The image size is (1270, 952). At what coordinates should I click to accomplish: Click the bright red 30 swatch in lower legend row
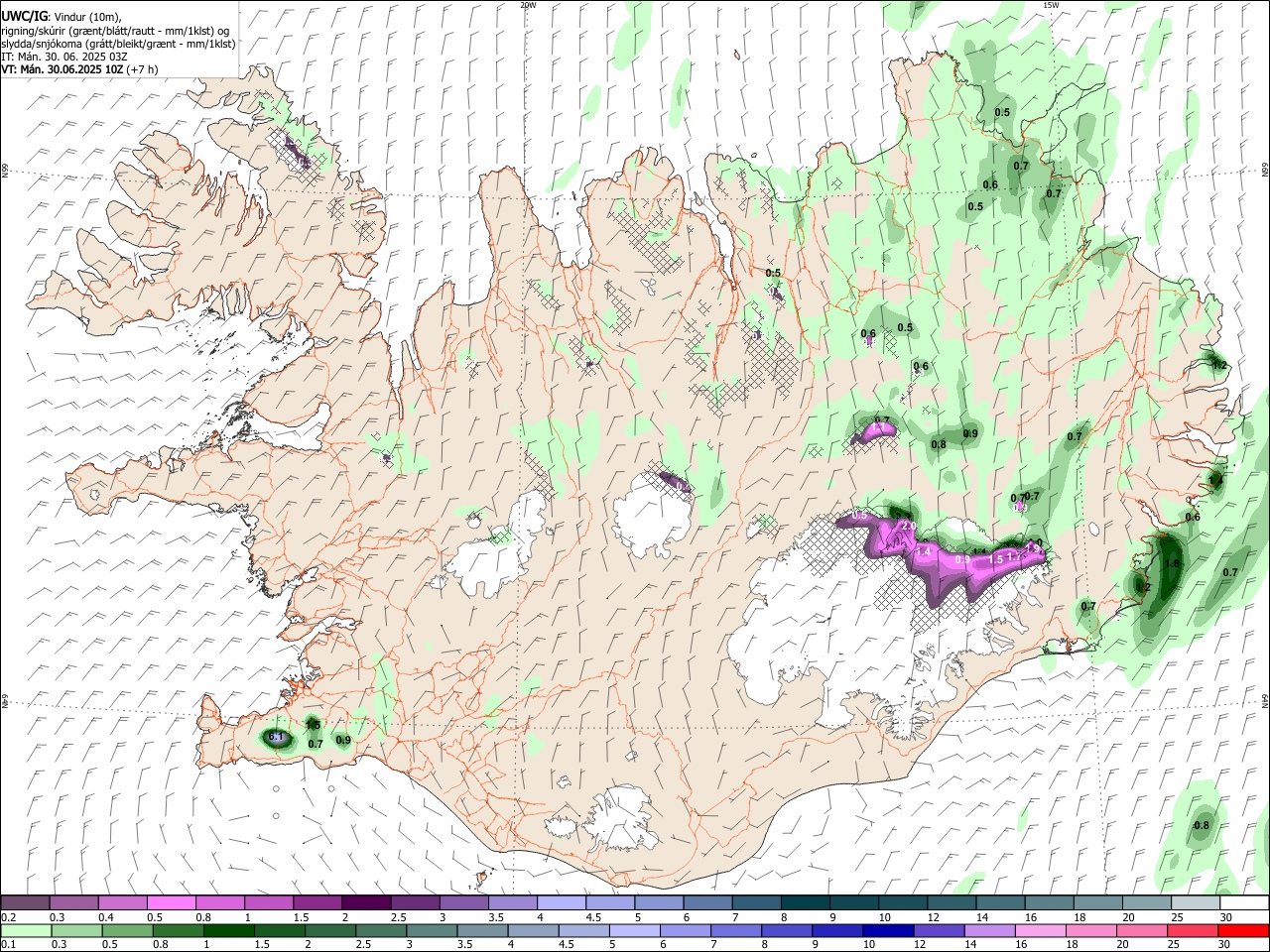[1243, 930]
